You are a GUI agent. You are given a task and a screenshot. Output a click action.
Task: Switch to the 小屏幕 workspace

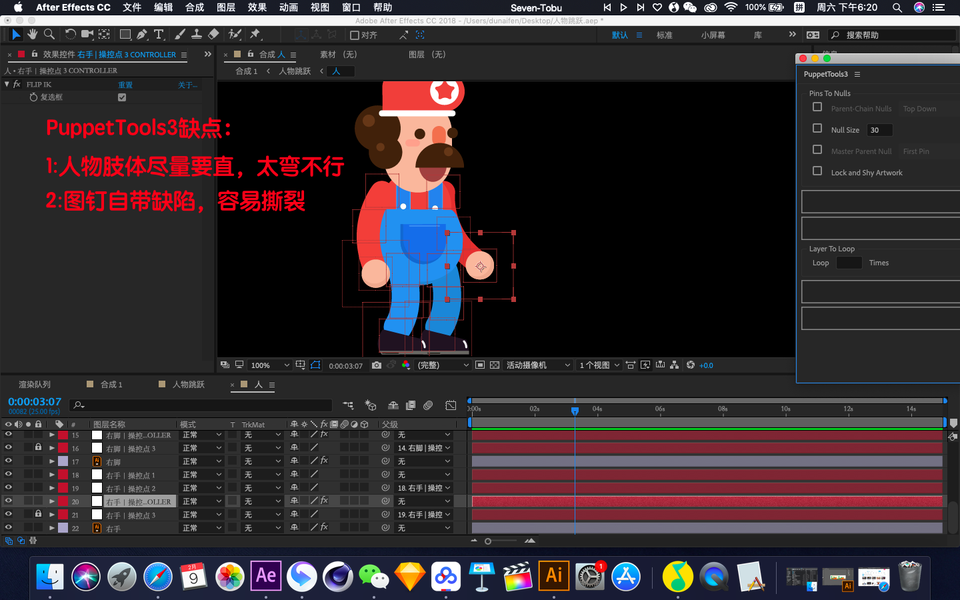(x=713, y=35)
